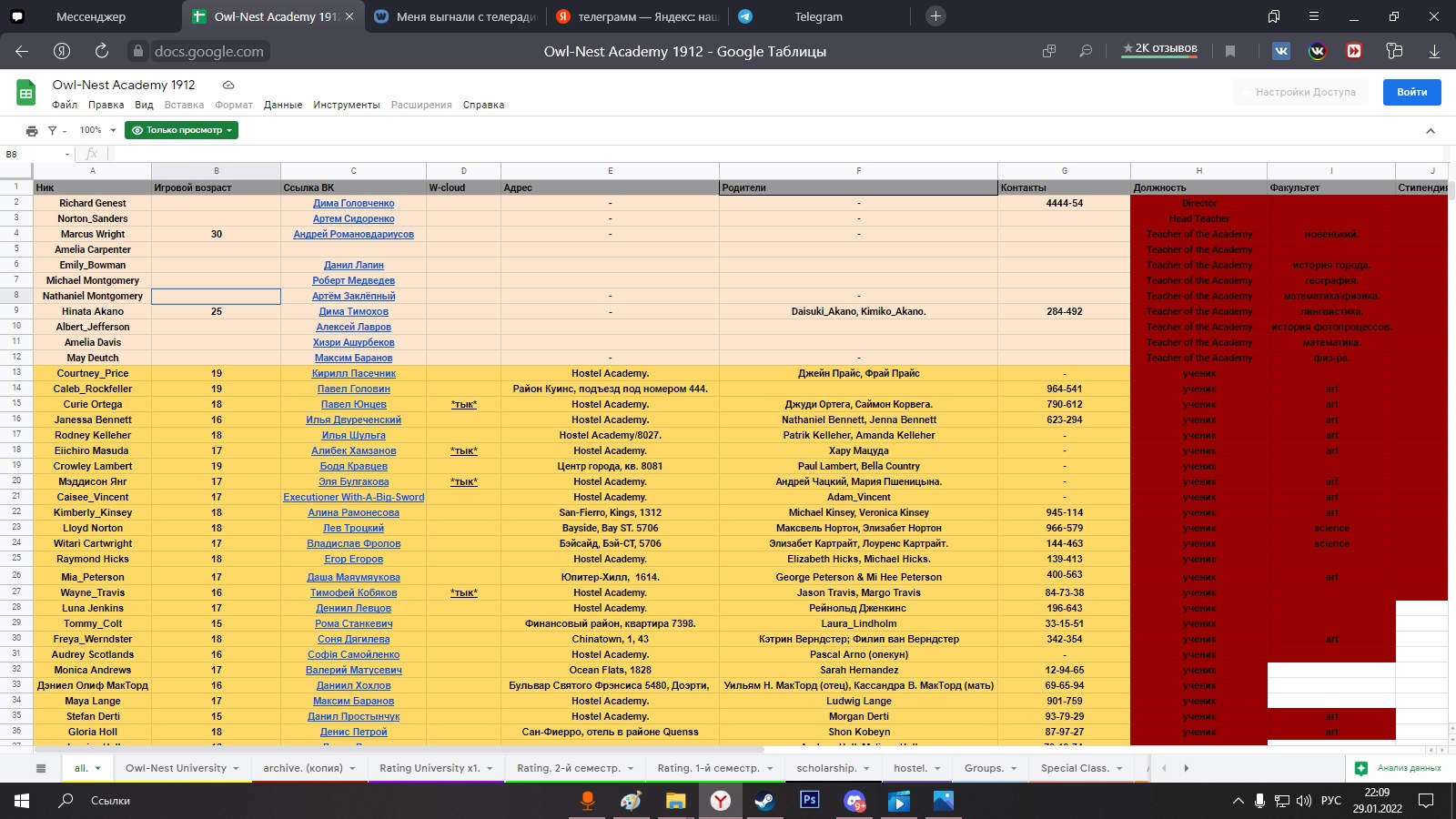Click the print icon in toolbar
This screenshot has height=819, width=1456.
click(32, 131)
